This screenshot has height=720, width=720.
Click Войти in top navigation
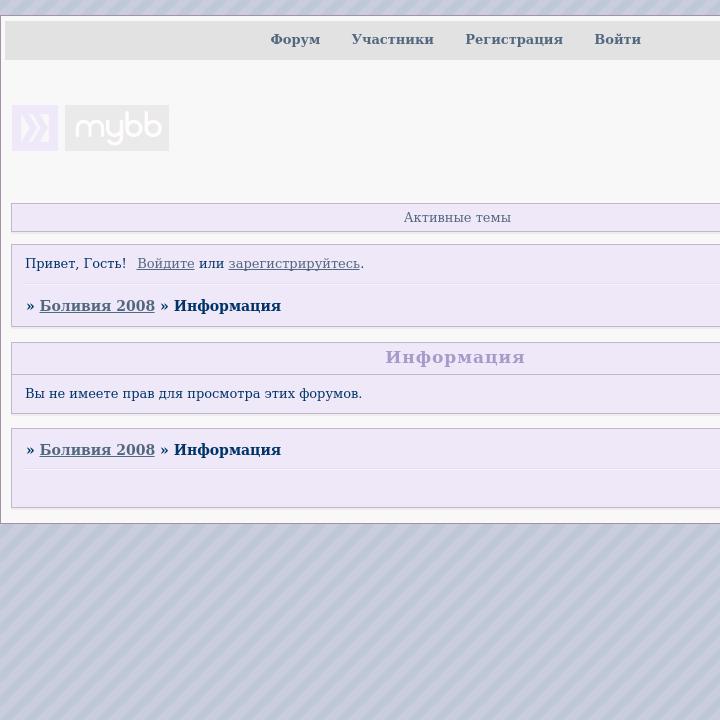[x=617, y=39]
